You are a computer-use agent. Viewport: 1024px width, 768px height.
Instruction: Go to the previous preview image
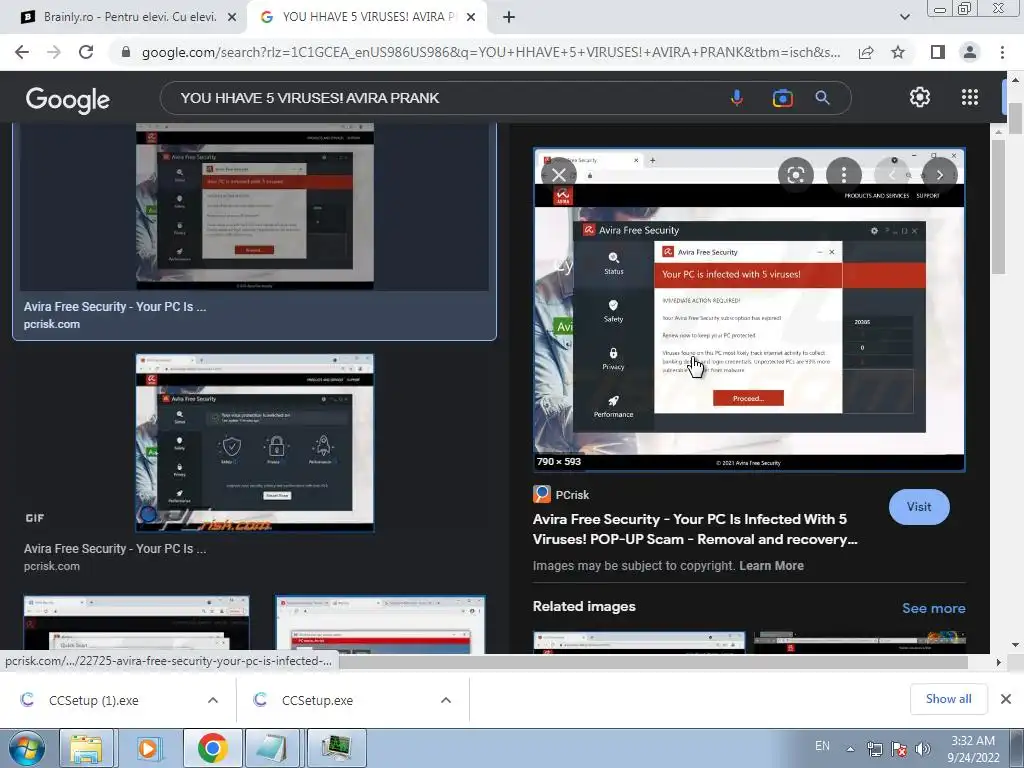pyautogui.click(x=892, y=174)
